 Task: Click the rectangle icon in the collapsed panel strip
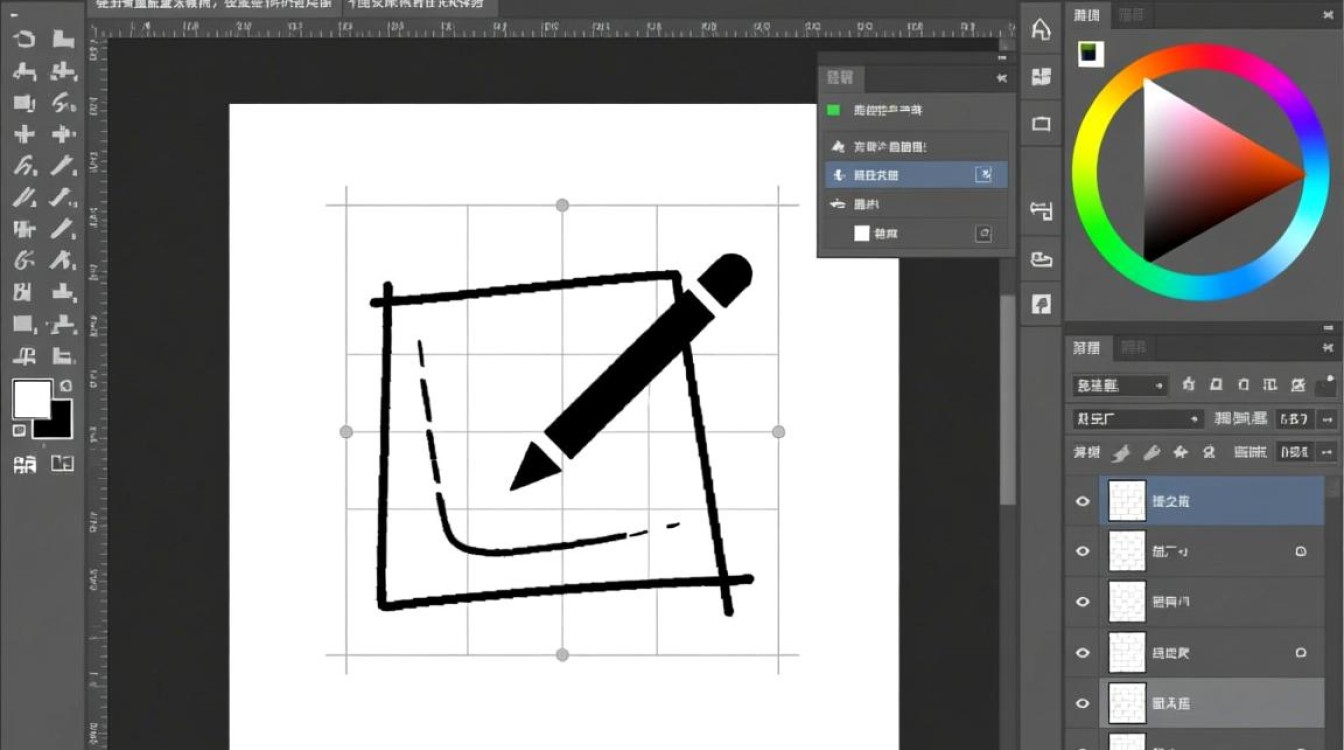1041,124
